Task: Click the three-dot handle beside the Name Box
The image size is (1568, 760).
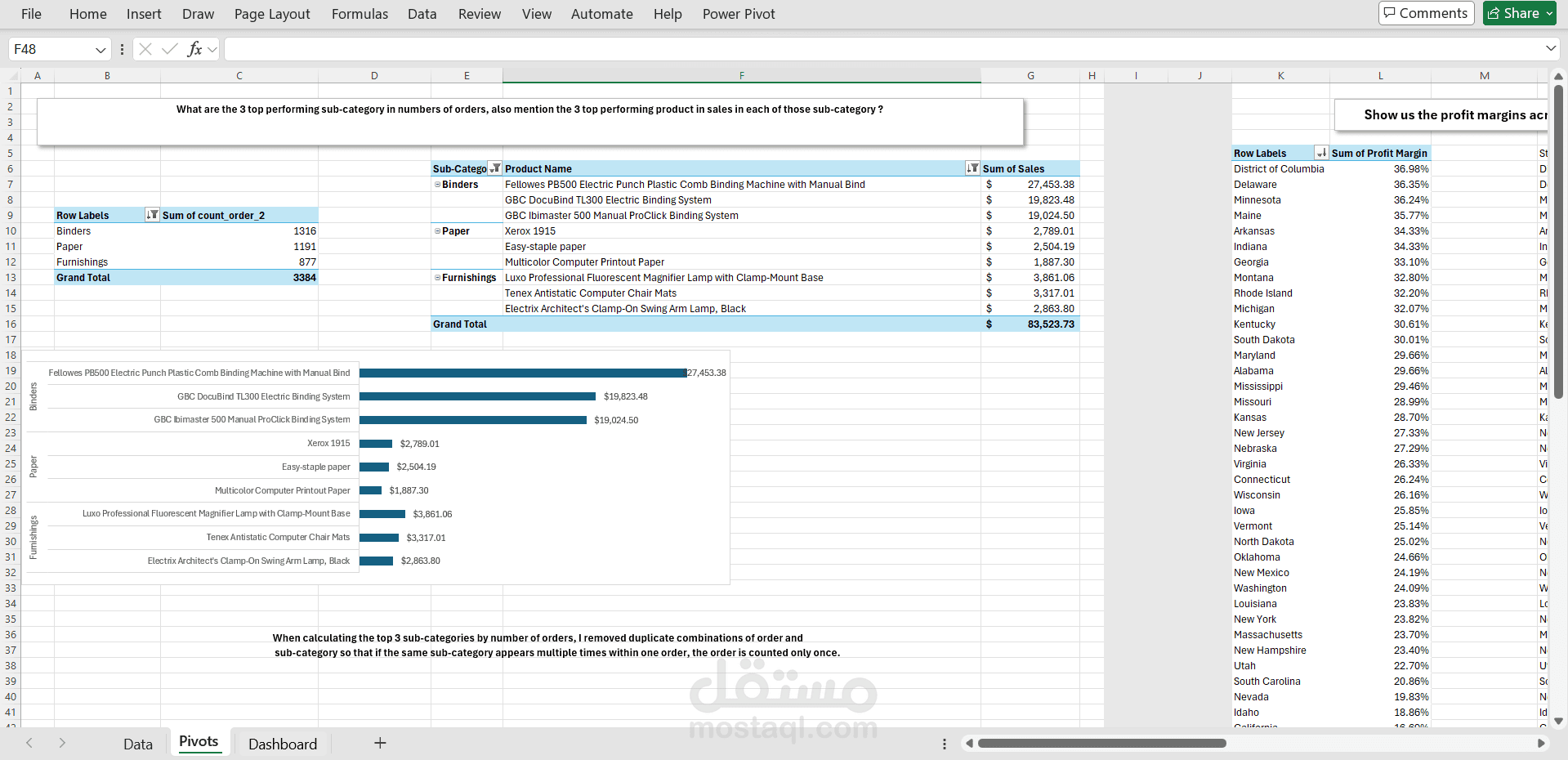Action: pyautogui.click(x=122, y=49)
